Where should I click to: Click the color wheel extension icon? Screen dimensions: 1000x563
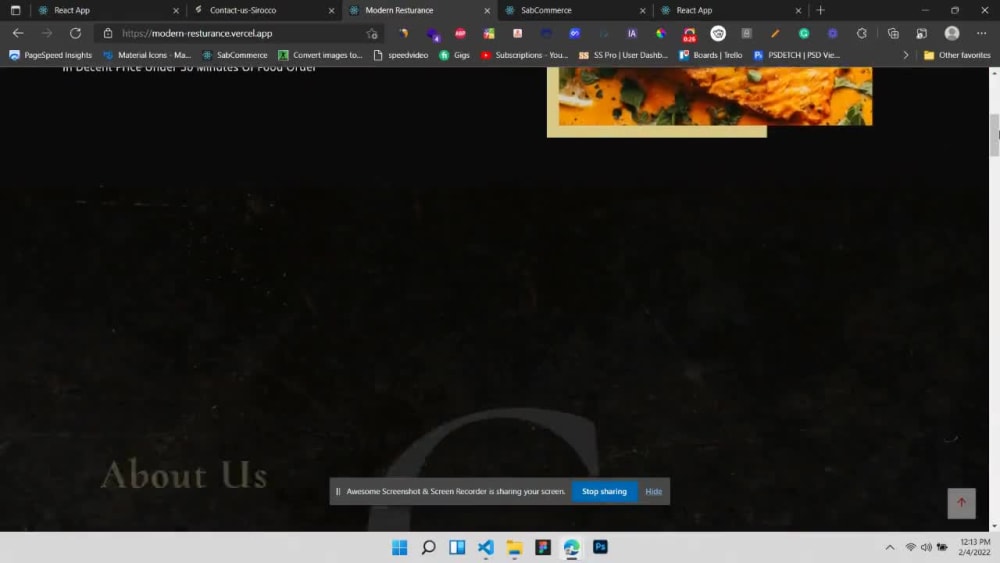661,33
